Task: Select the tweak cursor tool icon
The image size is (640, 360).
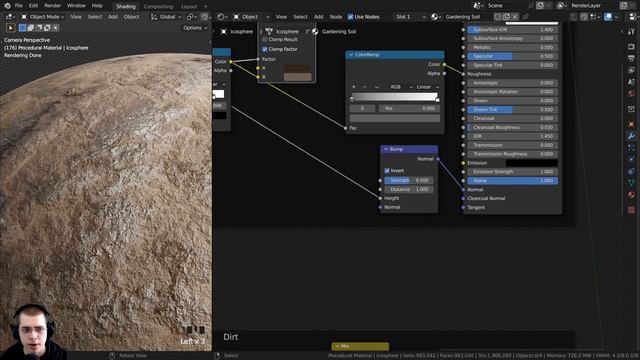Action: point(11,28)
